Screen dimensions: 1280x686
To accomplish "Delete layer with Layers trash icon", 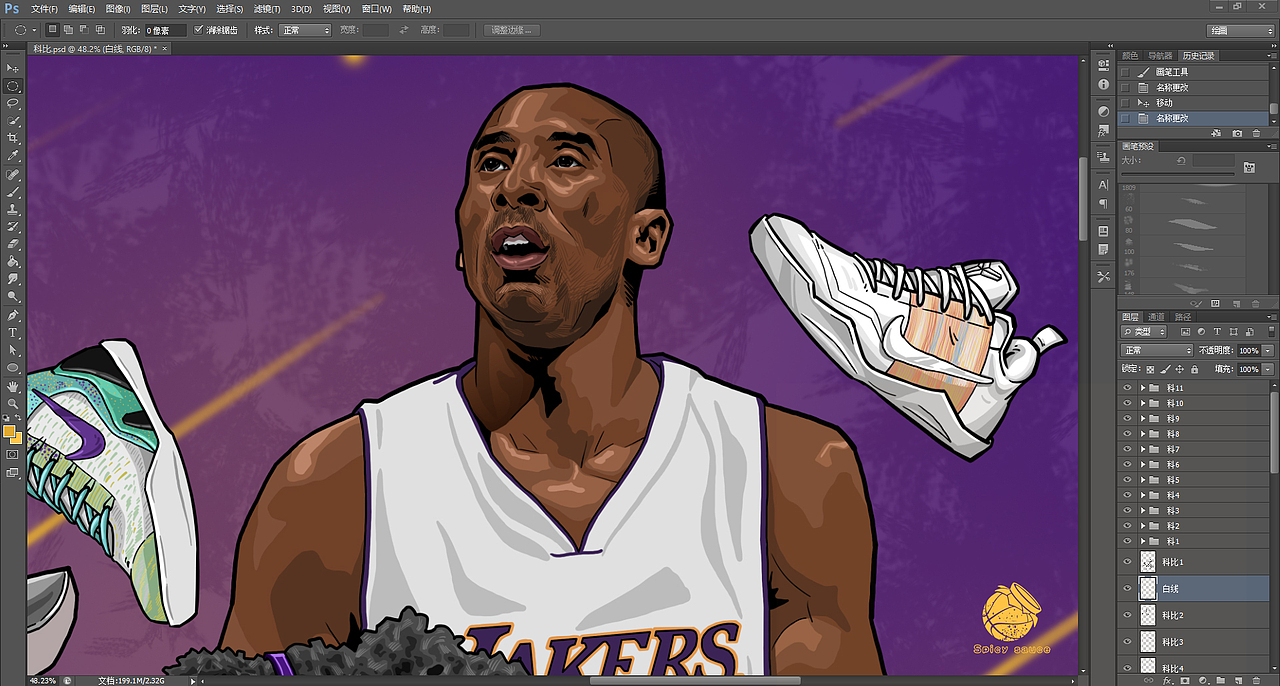I will point(1257,680).
